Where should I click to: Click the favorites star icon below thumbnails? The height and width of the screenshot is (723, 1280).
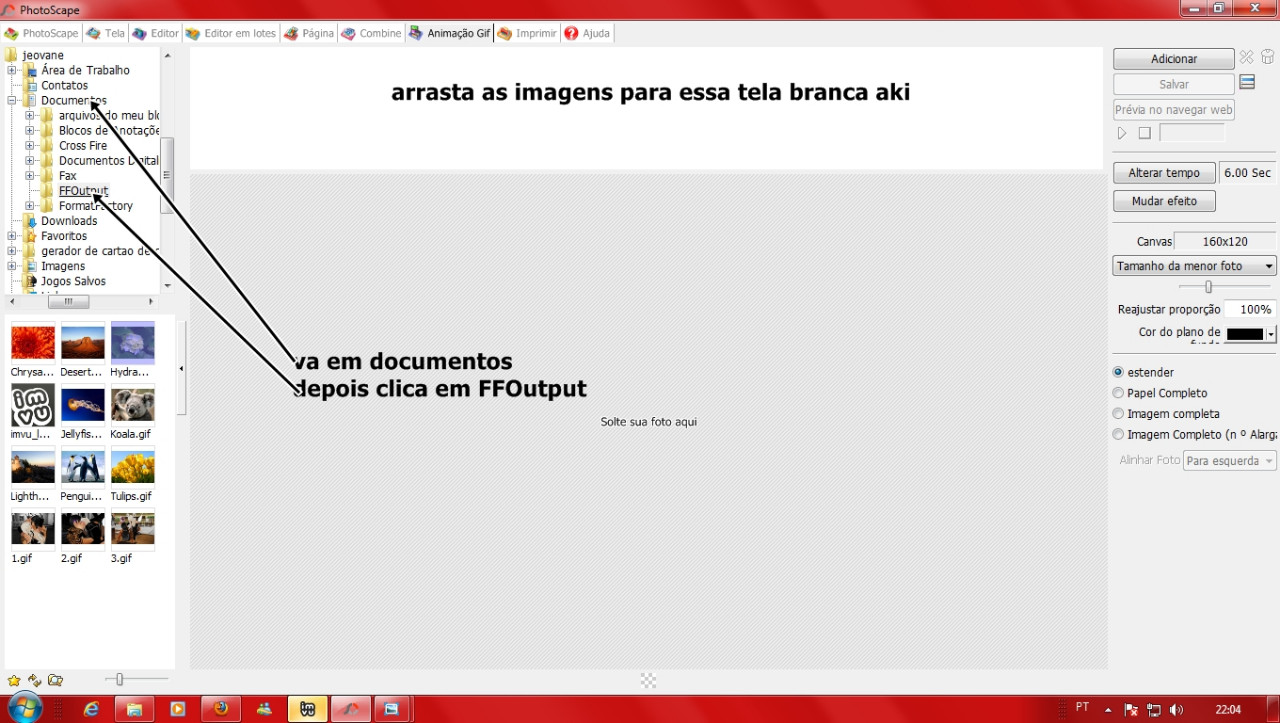[14, 680]
